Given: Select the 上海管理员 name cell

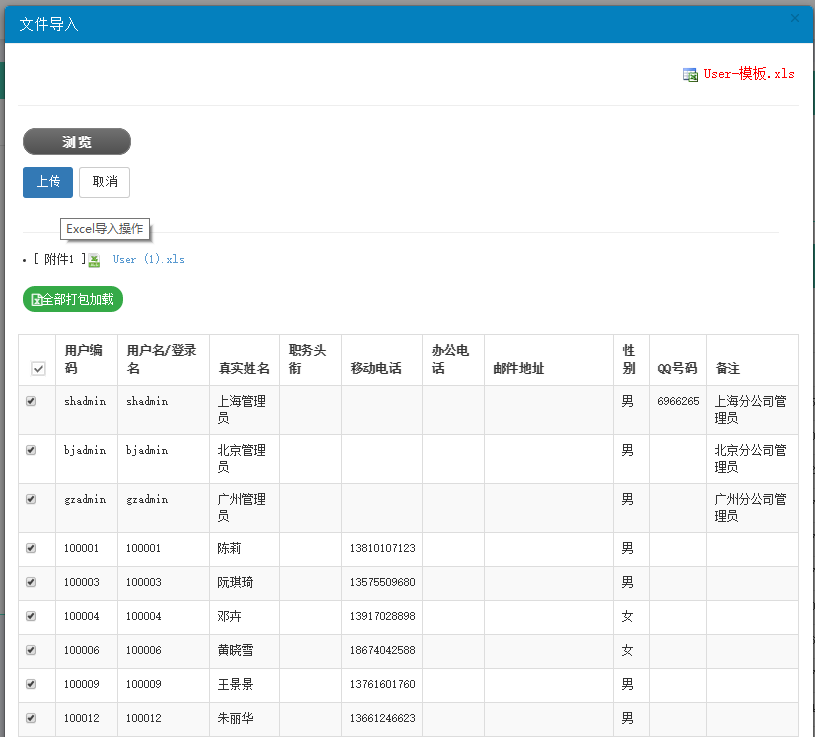Looking at the screenshot, I should tap(242, 410).
